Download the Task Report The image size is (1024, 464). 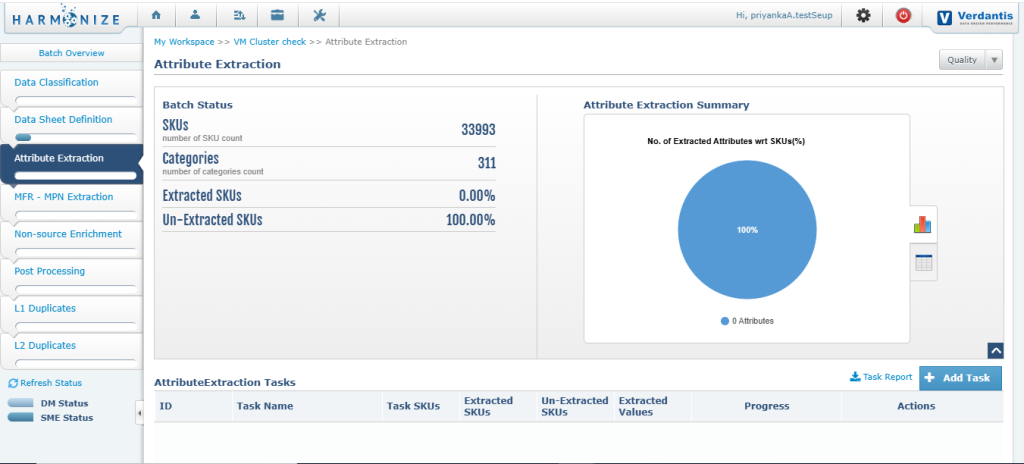click(x=881, y=377)
